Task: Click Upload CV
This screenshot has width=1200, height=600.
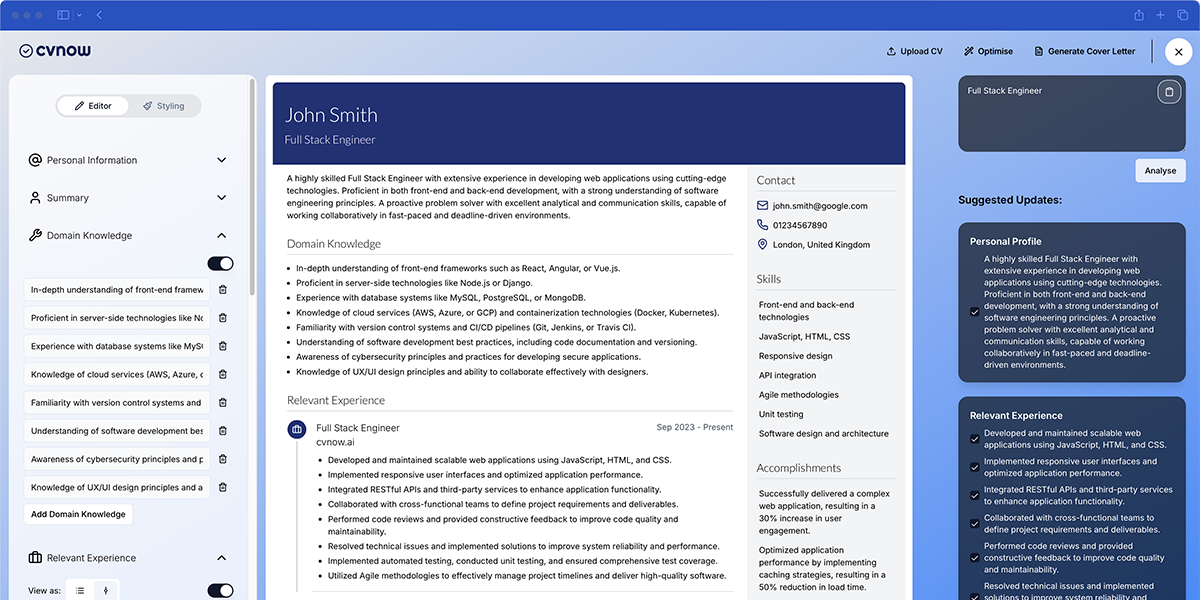Action: 914,51
